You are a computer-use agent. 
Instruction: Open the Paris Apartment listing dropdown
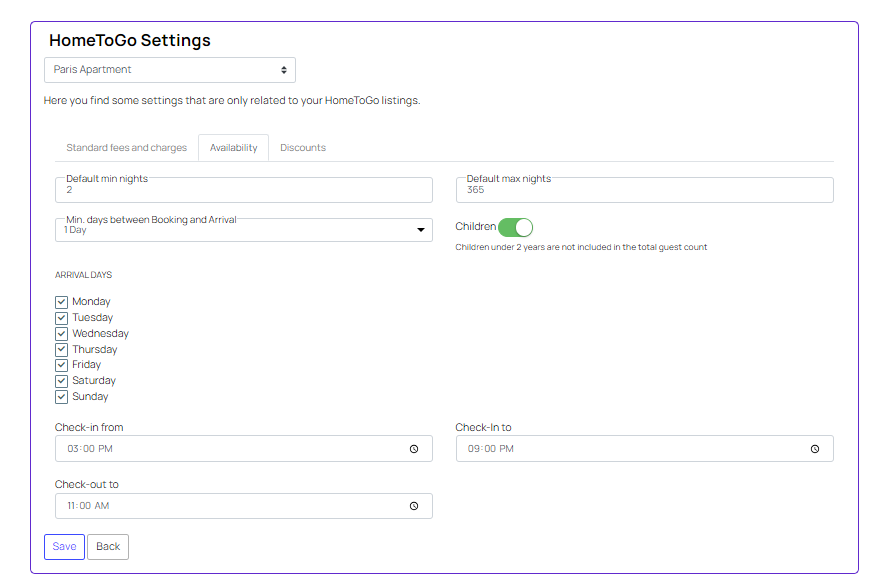(x=170, y=70)
